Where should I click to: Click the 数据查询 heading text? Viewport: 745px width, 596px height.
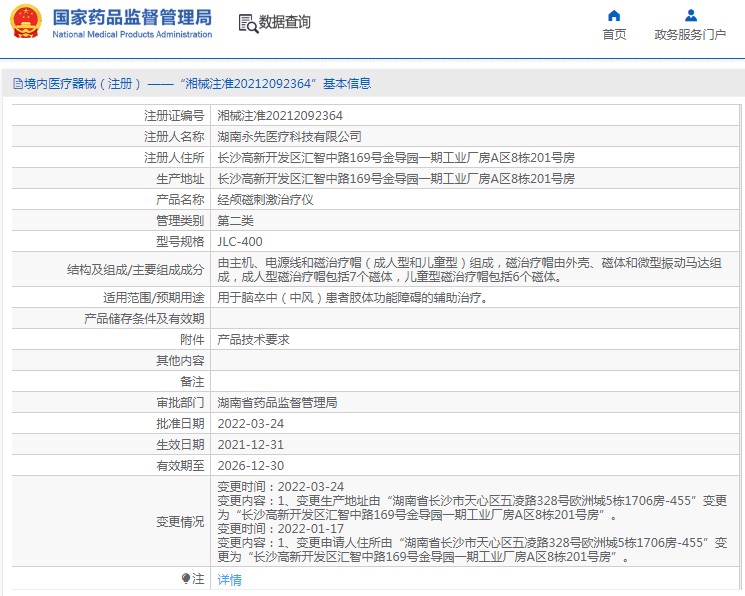[x=285, y=22]
